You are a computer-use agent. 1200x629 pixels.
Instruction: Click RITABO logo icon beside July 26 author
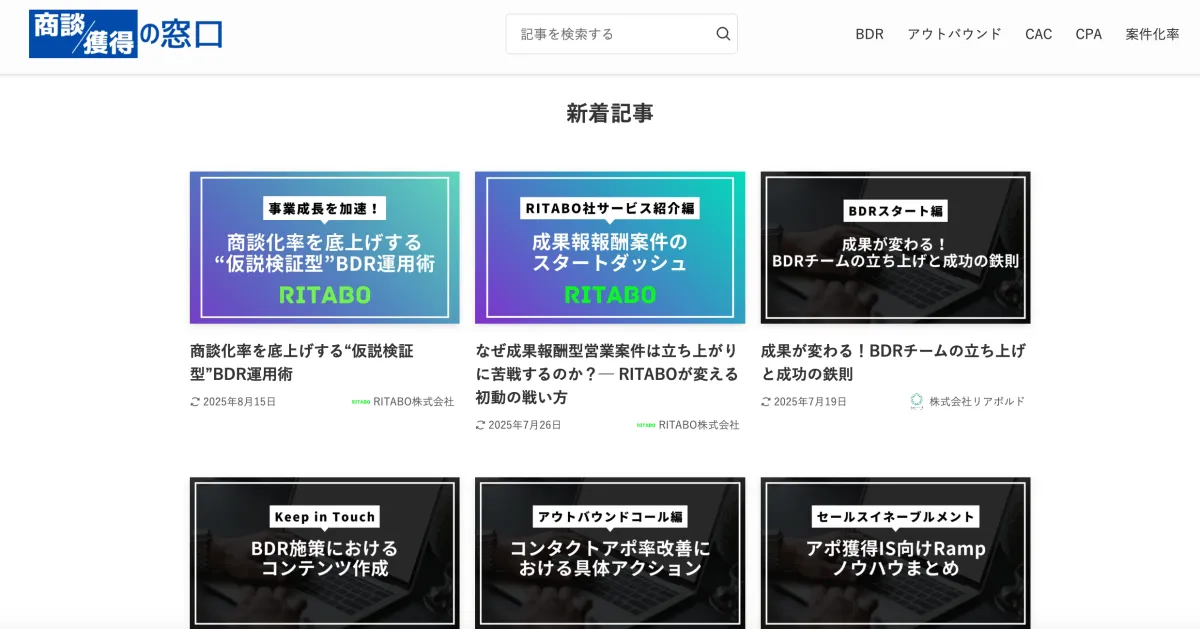point(646,425)
